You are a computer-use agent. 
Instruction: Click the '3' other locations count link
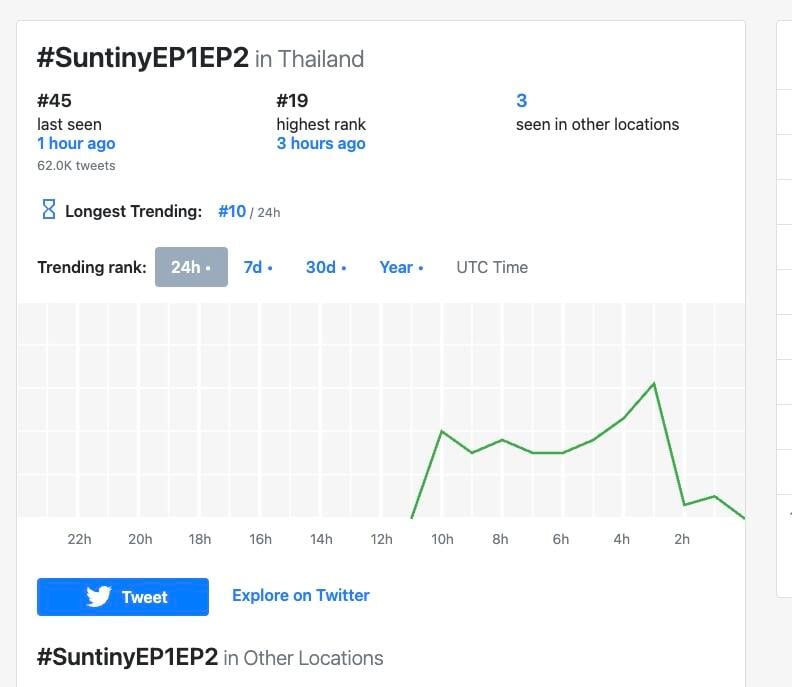pyautogui.click(x=522, y=101)
